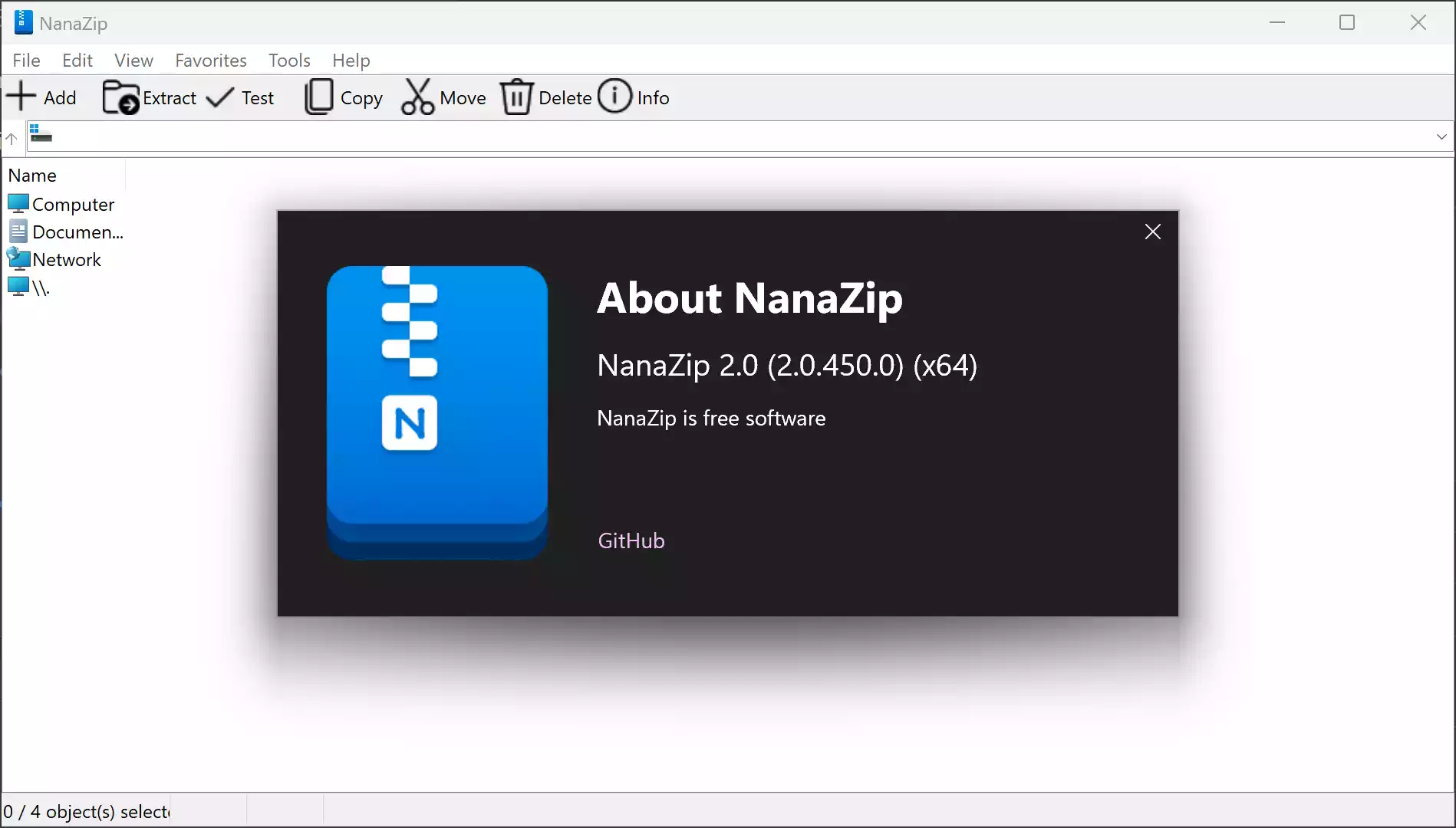Image resolution: width=1456 pixels, height=828 pixels.
Task: Open the Tools menu
Action: (289, 60)
